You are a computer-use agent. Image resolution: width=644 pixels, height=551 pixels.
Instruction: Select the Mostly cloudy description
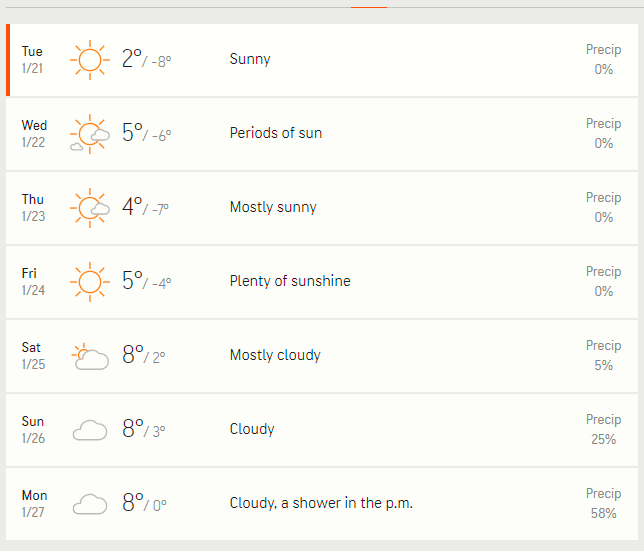[275, 355]
